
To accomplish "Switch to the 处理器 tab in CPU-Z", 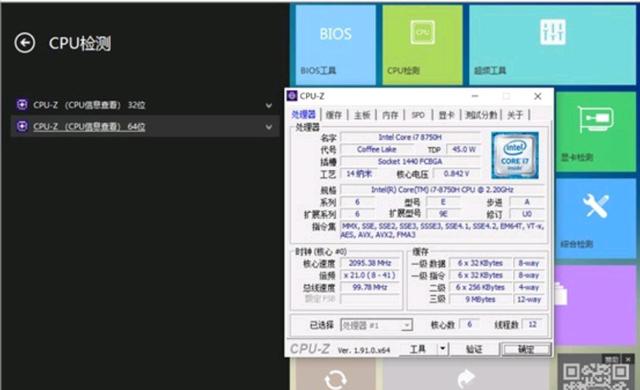I will click(x=304, y=115).
